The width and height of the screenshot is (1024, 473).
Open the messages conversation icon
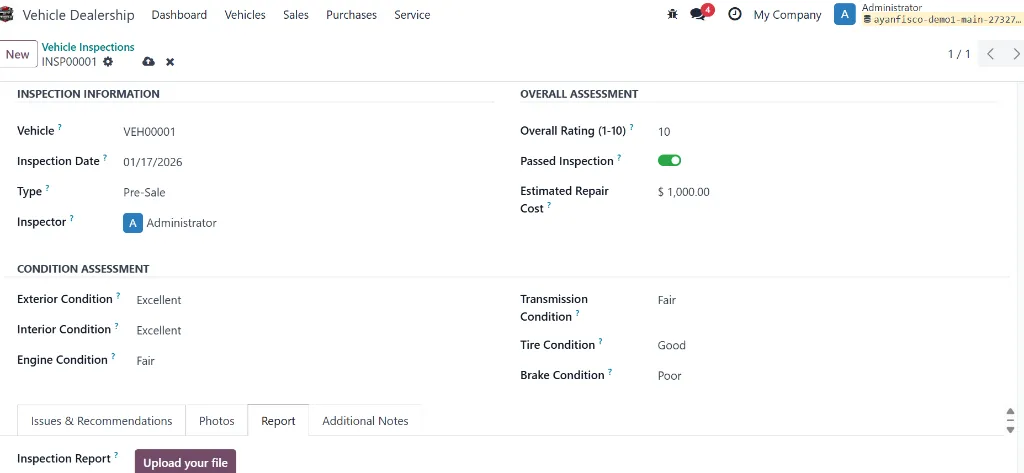697,14
